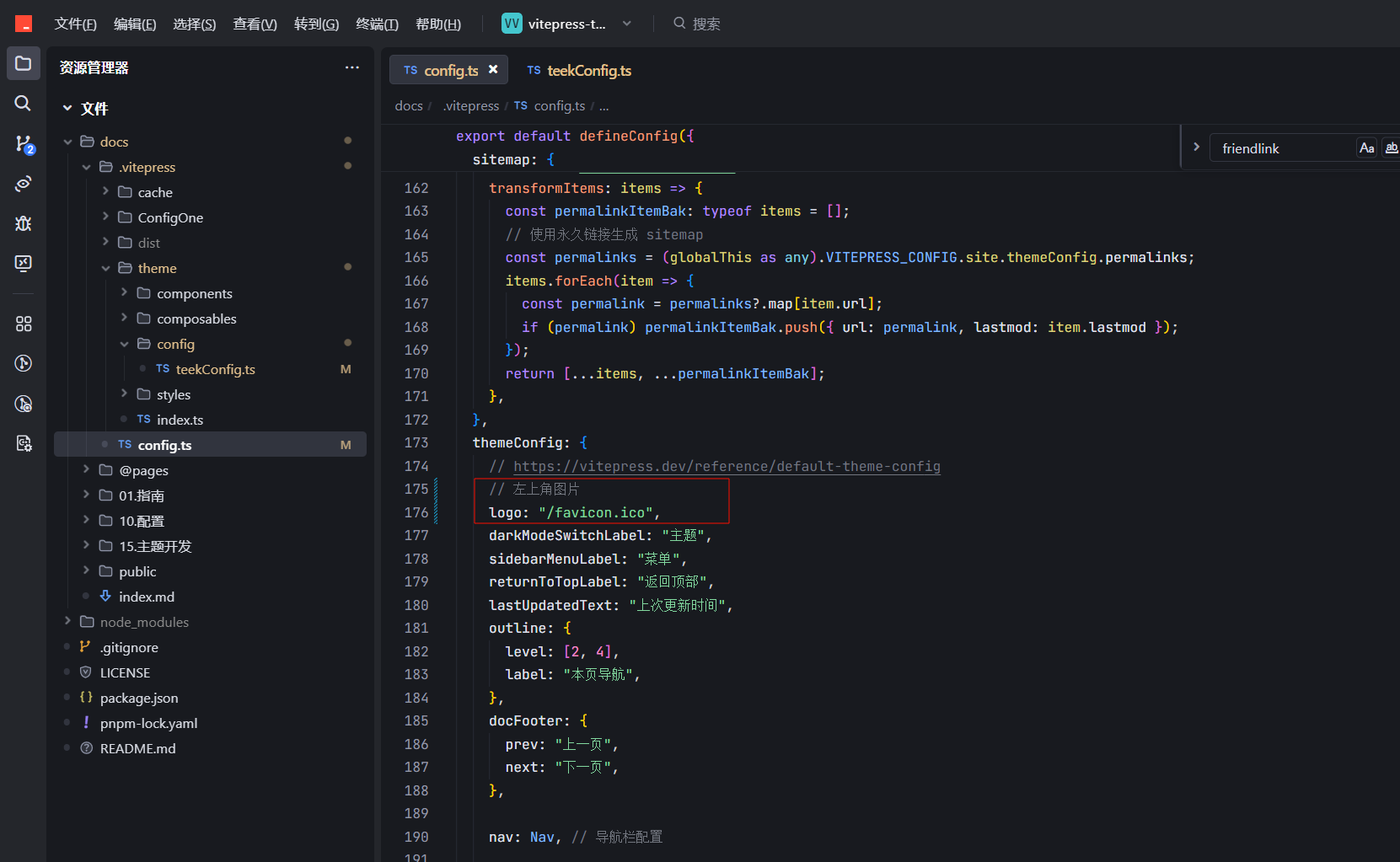The height and width of the screenshot is (862, 1400).
Task: Click the package.json braces icon
Action: pyautogui.click(x=85, y=698)
